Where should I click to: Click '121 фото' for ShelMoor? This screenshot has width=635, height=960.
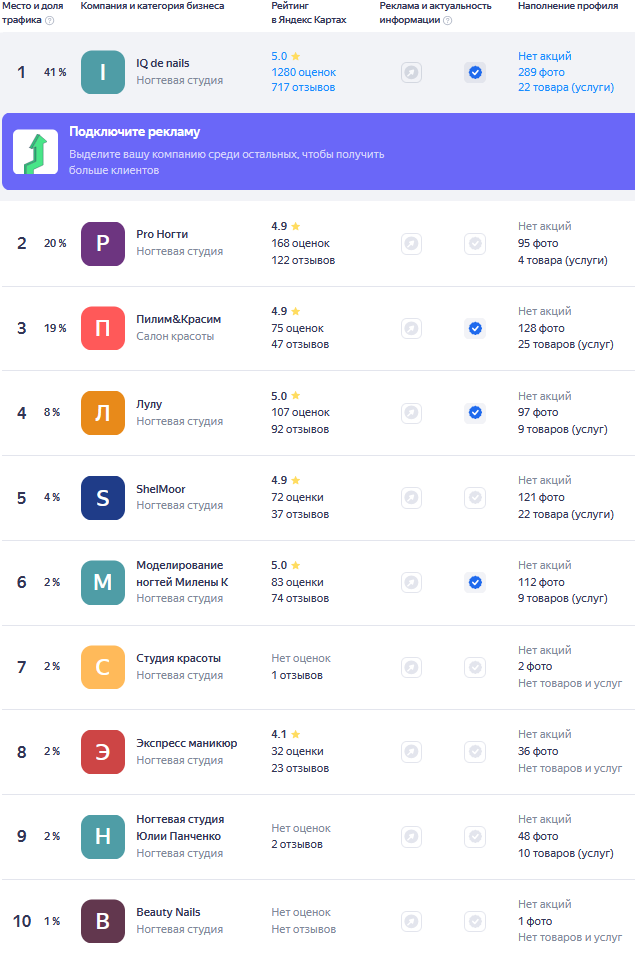point(541,498)
